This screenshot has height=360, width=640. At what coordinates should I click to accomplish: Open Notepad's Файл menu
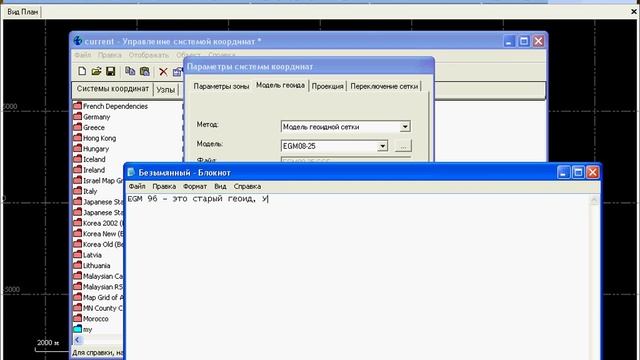137,187
